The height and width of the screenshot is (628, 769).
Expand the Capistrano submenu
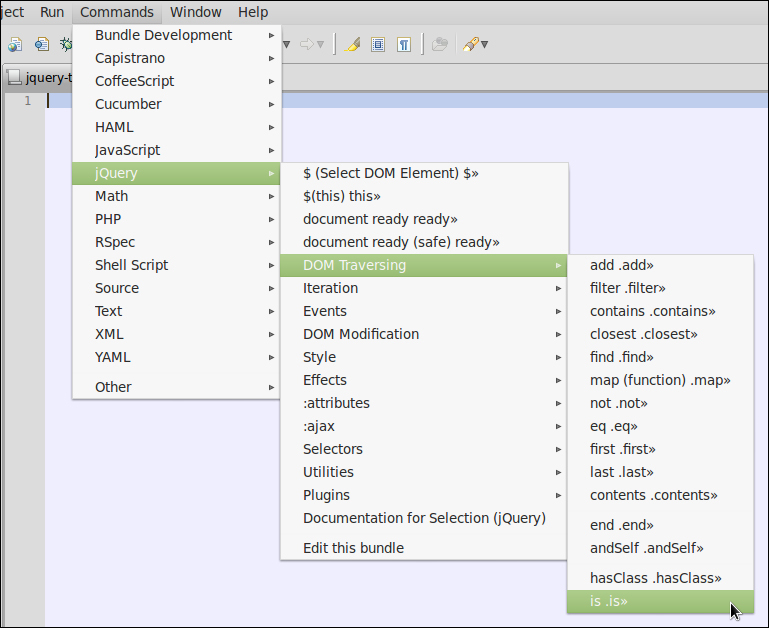(x=177, y=58)
